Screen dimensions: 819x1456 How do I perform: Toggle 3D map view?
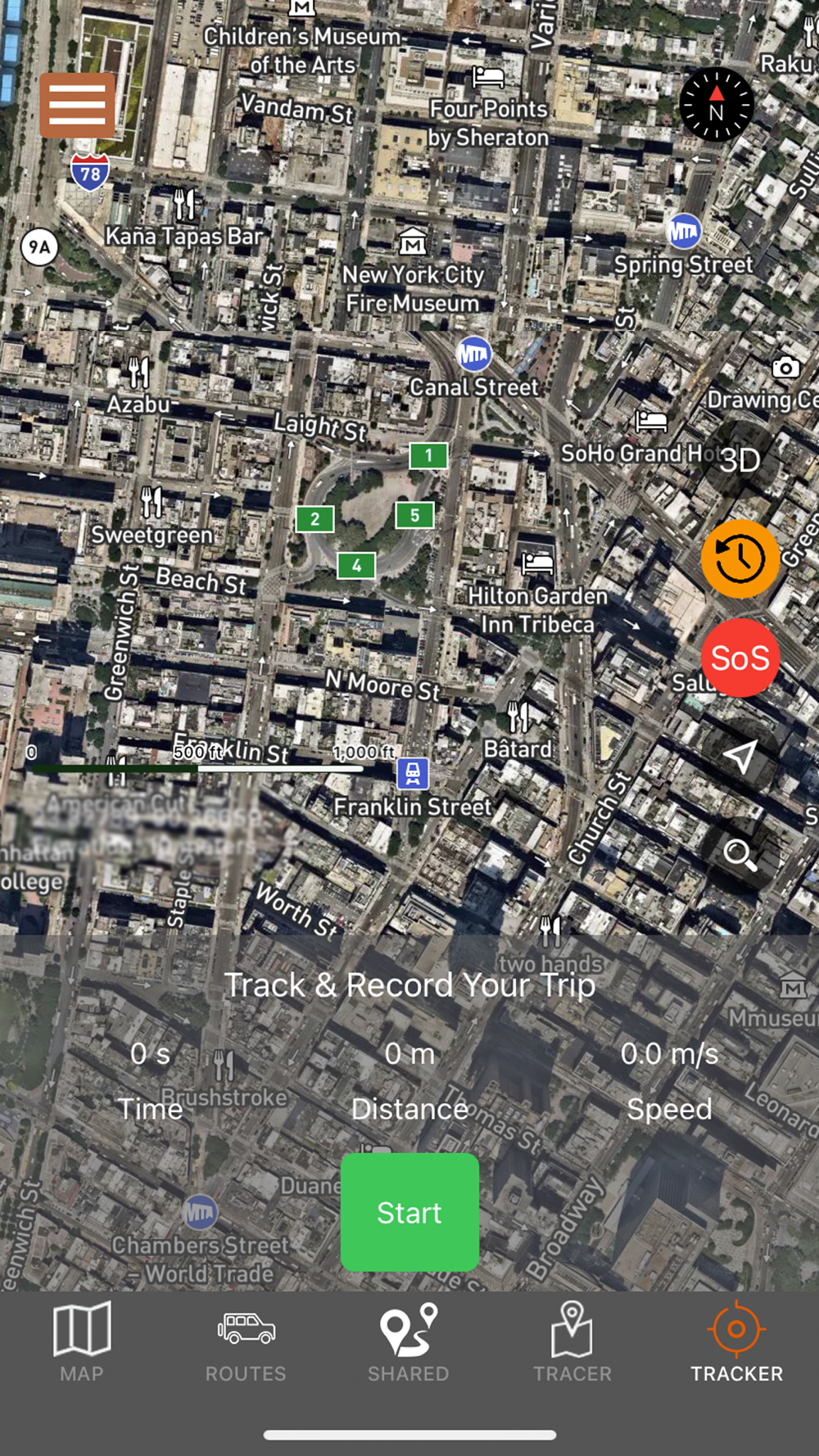(740, 460)
